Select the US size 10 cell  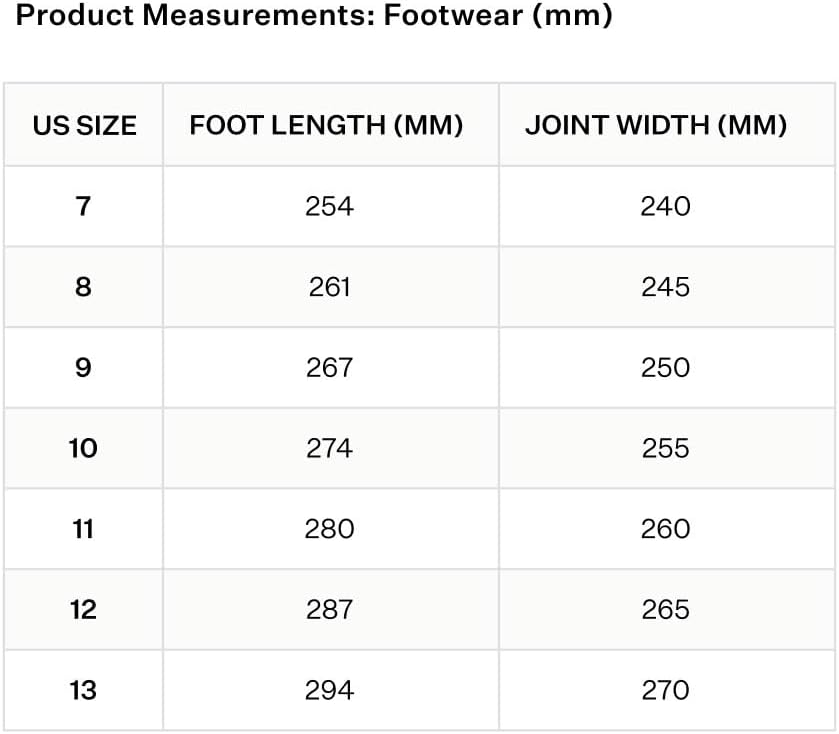[83, 448]
